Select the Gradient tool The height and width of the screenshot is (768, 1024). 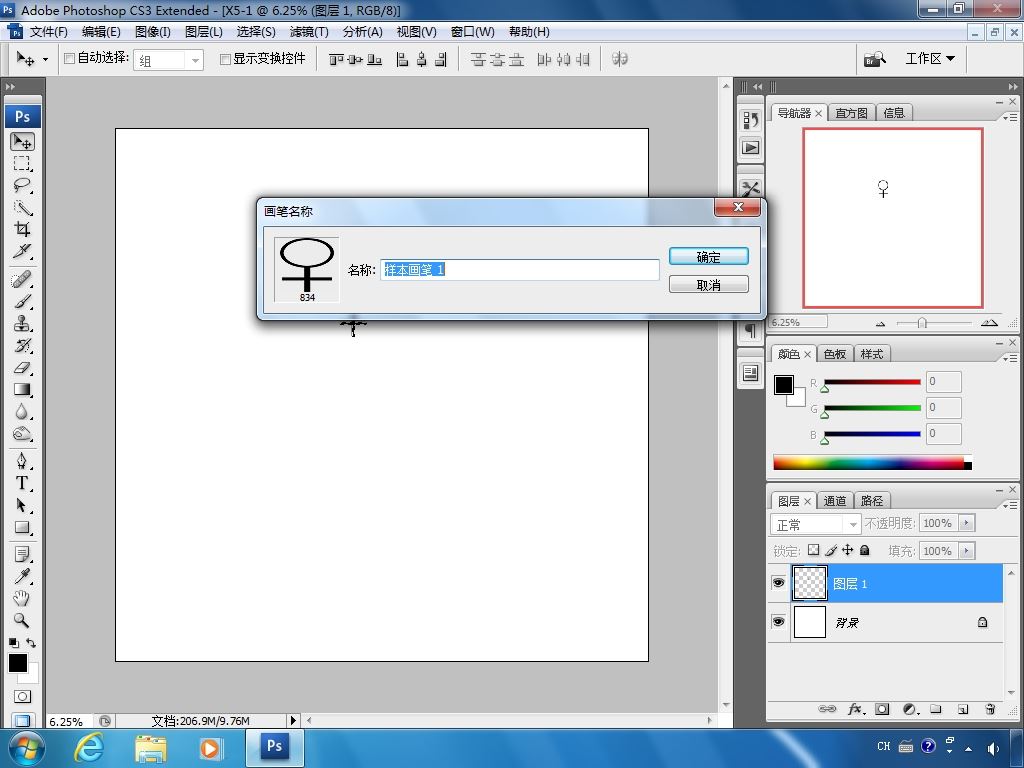pyautogui.click(x=22, y=390)
